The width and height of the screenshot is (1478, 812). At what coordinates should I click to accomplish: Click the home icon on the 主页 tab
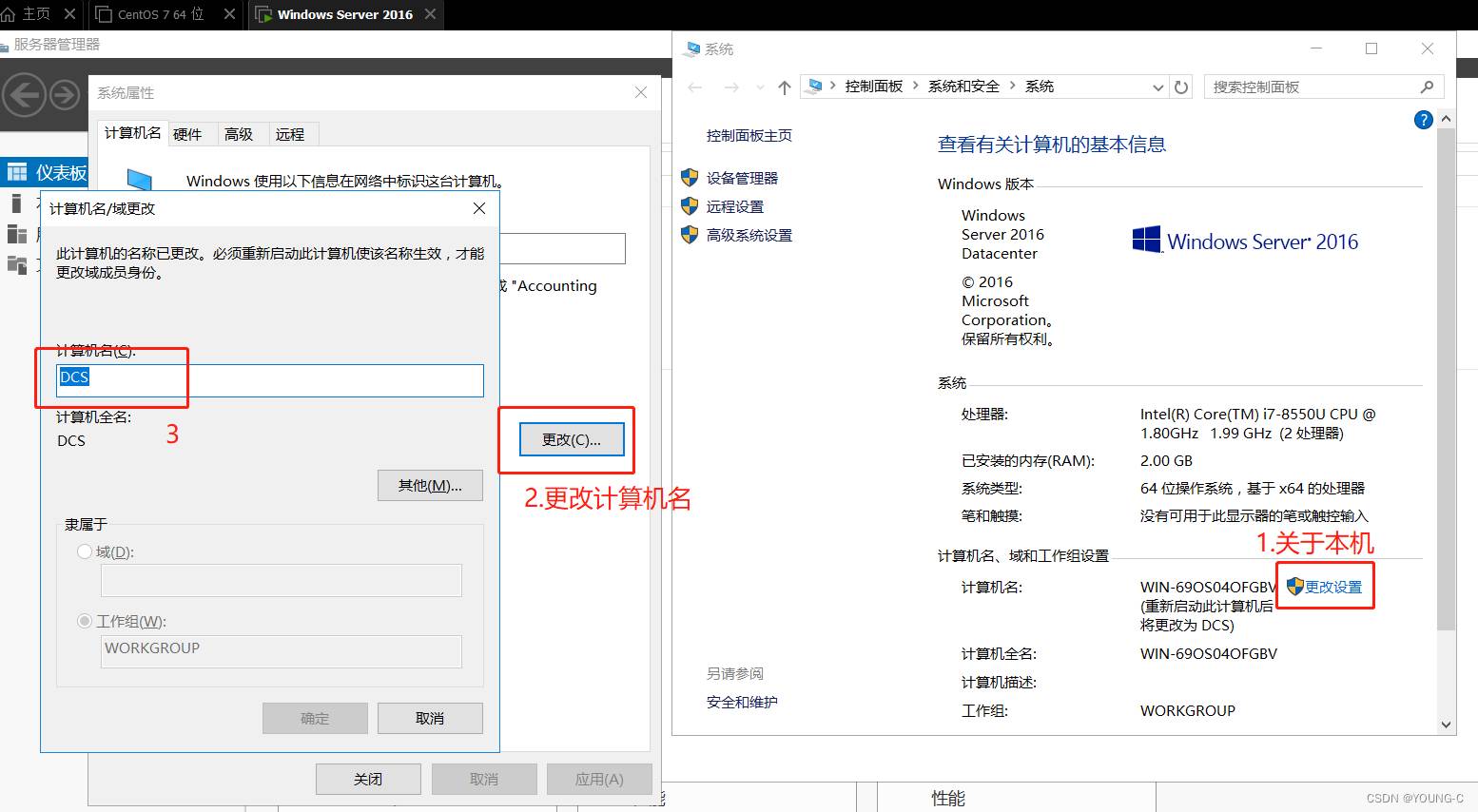tap(10, 14)
